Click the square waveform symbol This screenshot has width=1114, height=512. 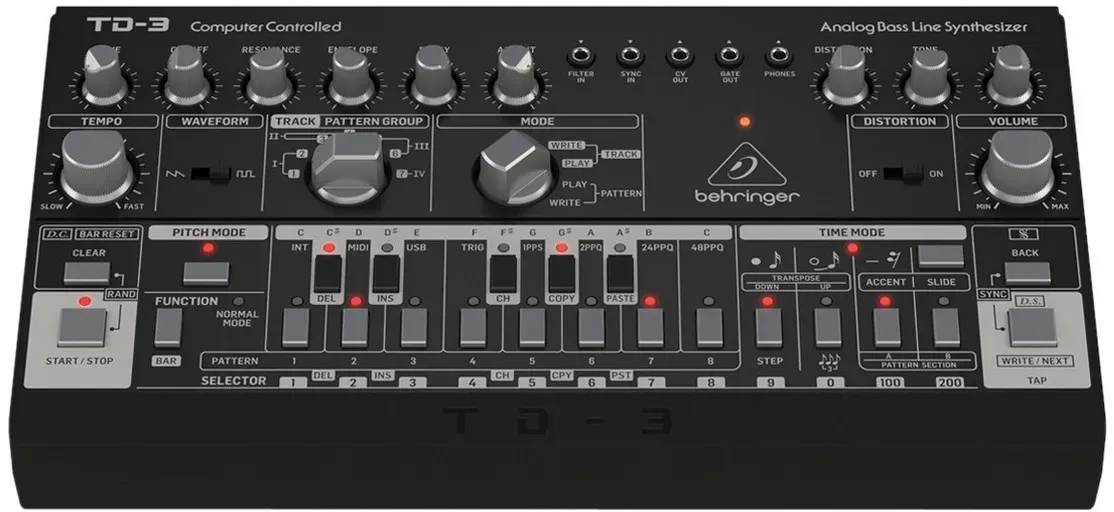(x=246, y=173)
